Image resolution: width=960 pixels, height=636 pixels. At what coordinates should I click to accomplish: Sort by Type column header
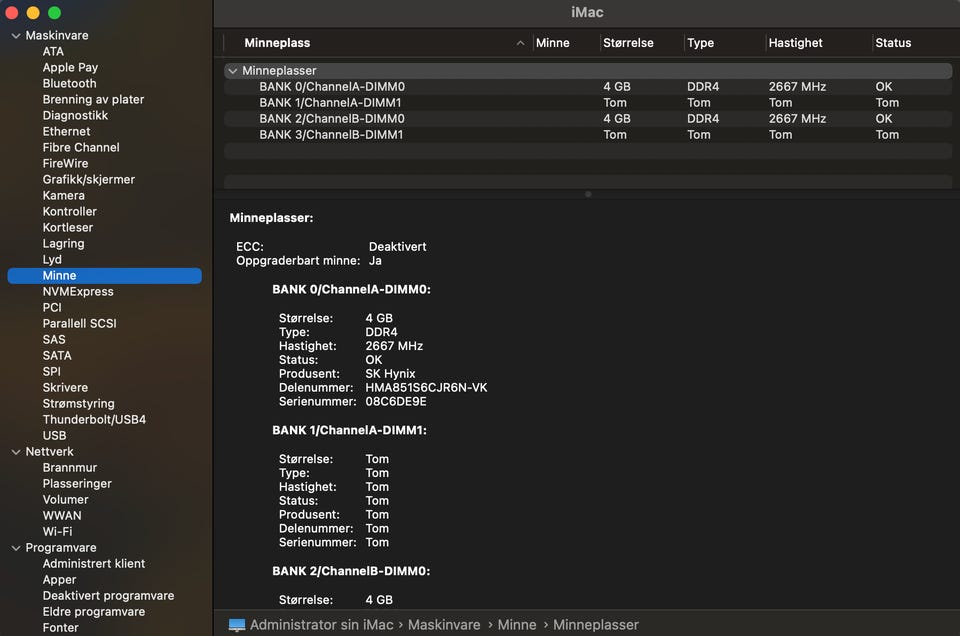click(x=700, y=43)
